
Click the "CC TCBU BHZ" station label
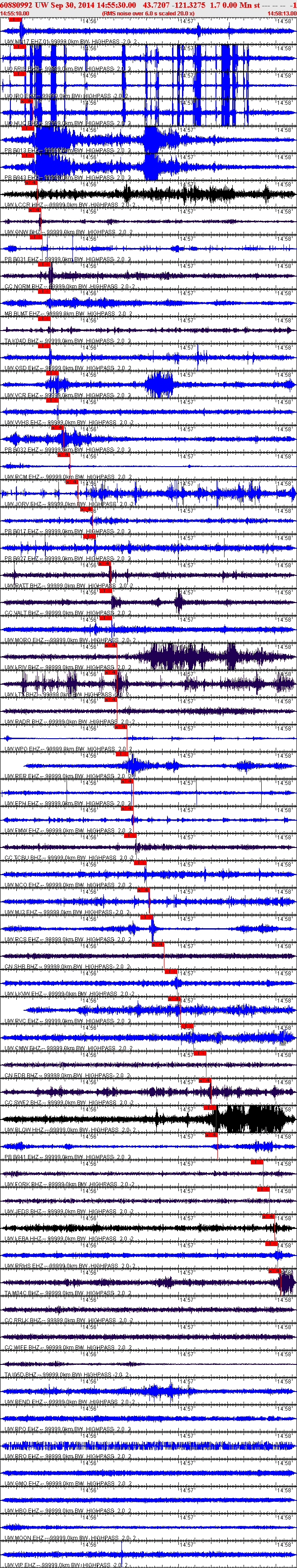coord(24,858)
